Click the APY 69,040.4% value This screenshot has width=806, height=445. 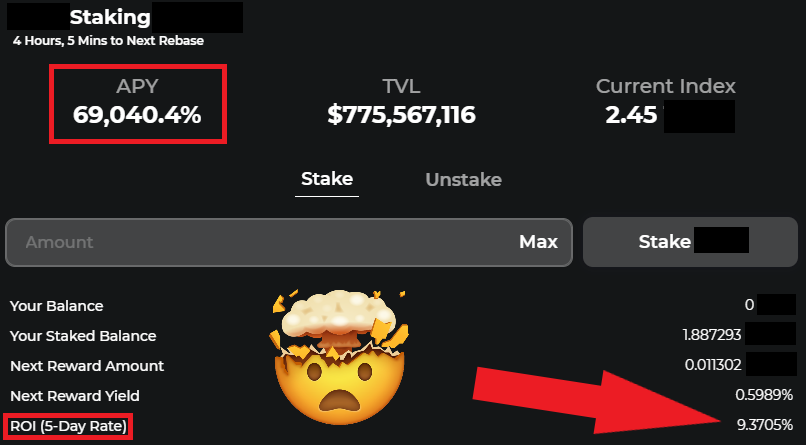click(x=137, y=115)
